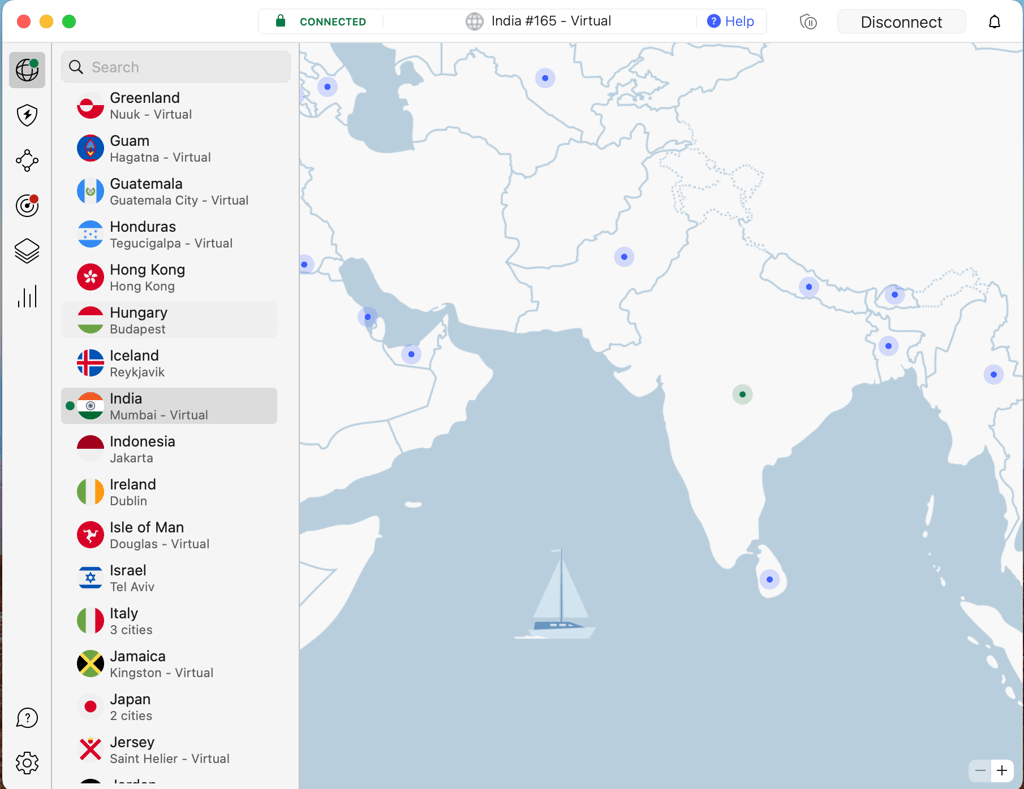Image resolution: width=1024 pixels, height=789 pixels.
Task: Click the India #165 - Virtual server name
Action: pos(551,21)
